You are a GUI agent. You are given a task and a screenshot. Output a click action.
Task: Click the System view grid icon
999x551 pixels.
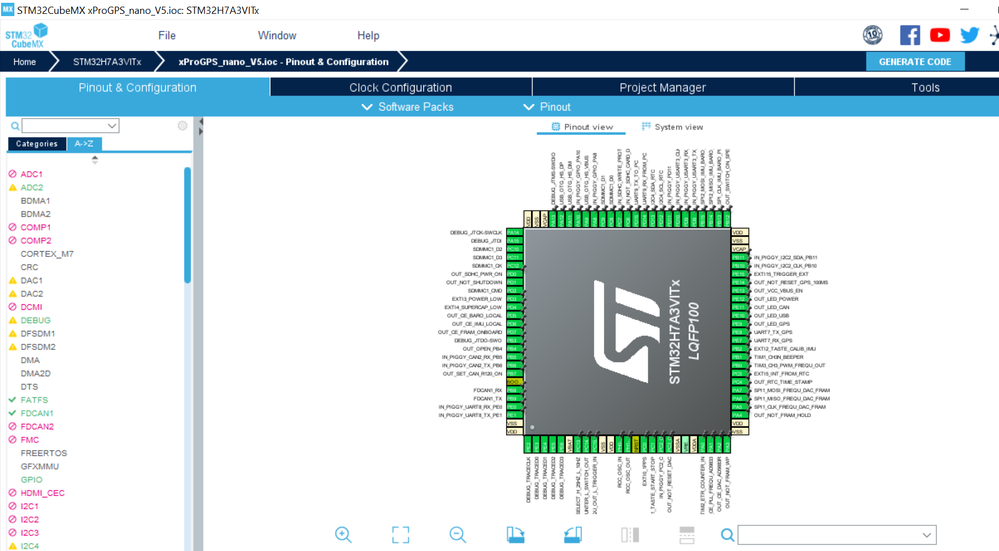(x=646, y=127)
